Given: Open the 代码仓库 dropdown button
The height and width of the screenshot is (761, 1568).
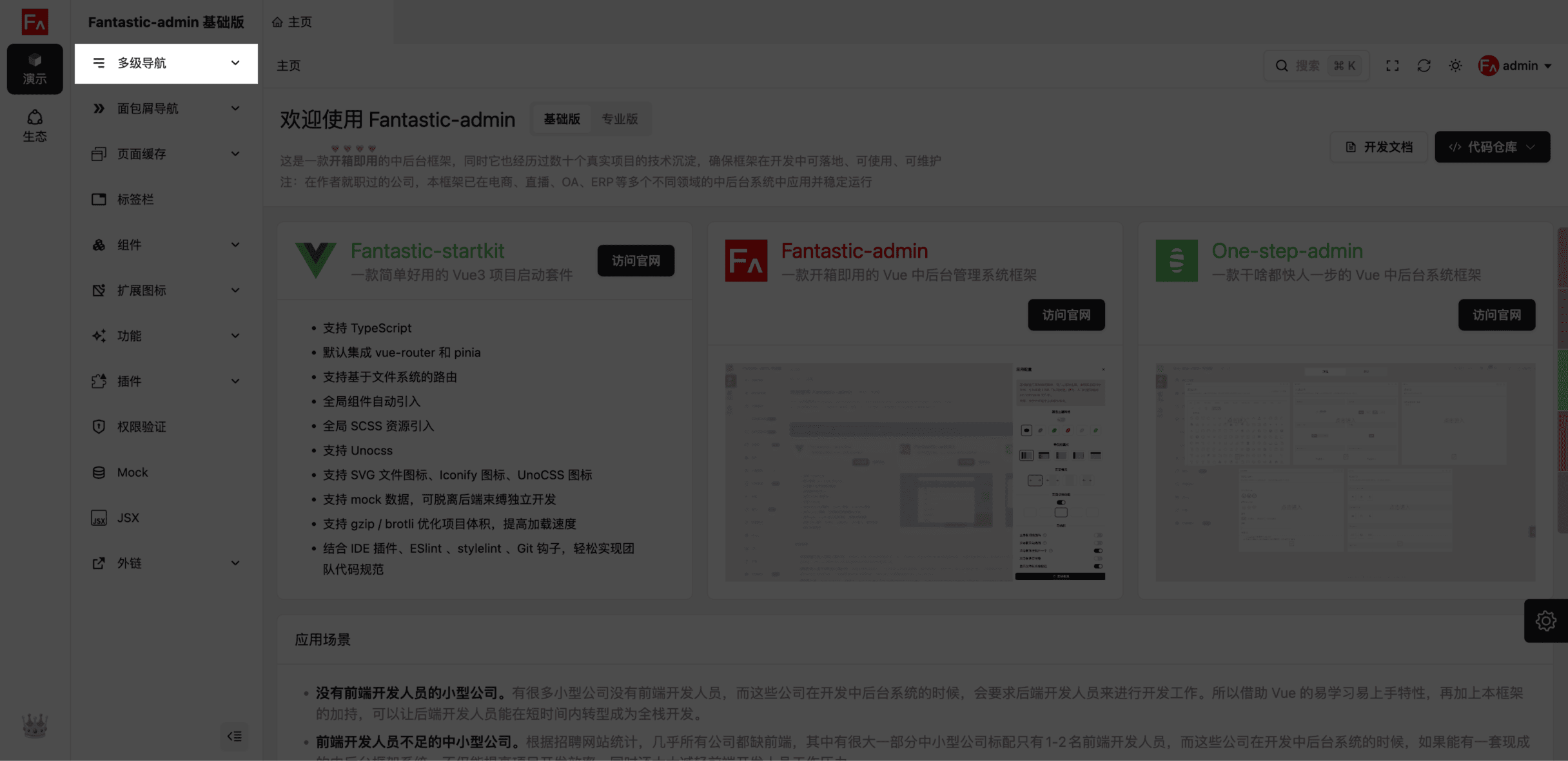Looking at the screenshot, I should (x=1492, y=147).
